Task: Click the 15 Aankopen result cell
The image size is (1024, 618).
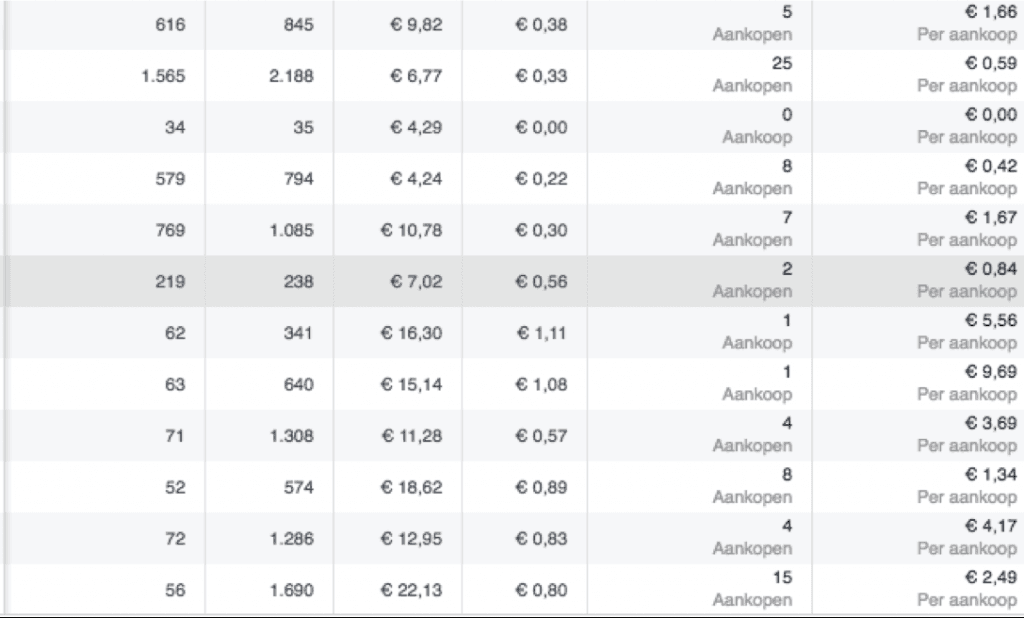Action: 753,590
